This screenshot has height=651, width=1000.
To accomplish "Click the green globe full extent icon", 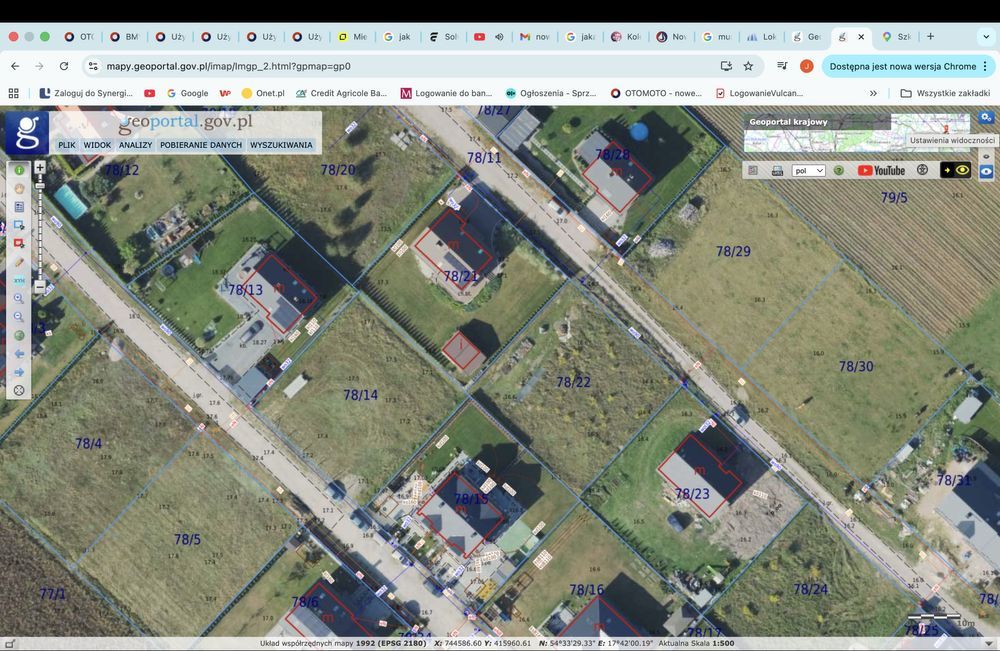I will [x=19, y=335].
